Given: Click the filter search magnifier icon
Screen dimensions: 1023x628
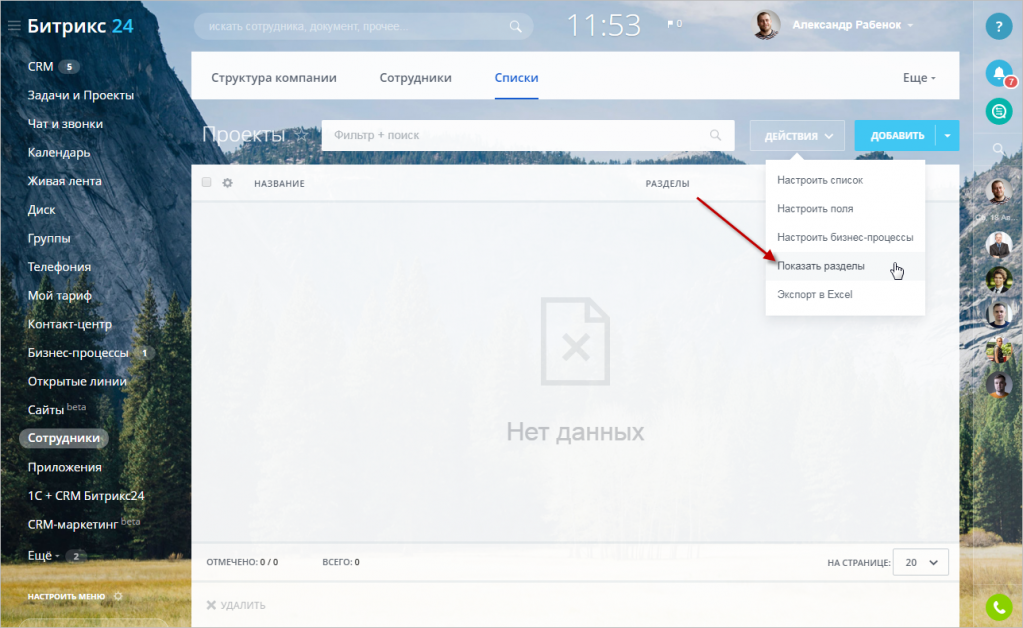Looking at the screenshot, I should [716, 135].
